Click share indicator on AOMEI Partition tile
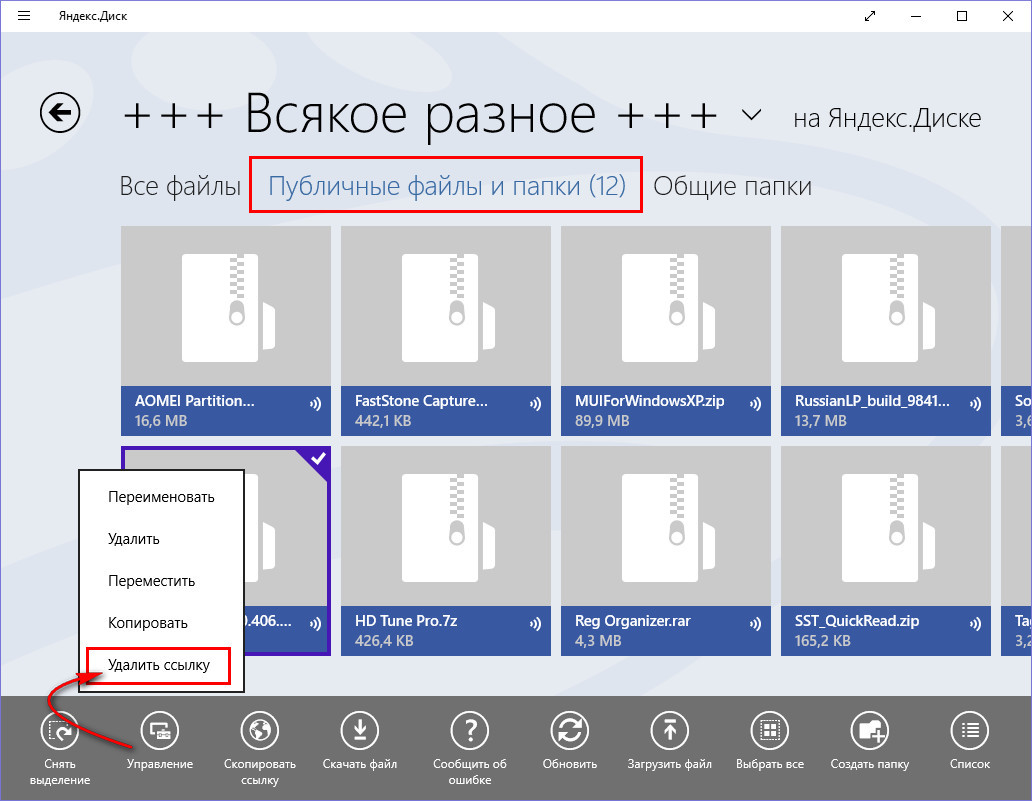Viewport: 1032px width, 801px height. (315, 404)
